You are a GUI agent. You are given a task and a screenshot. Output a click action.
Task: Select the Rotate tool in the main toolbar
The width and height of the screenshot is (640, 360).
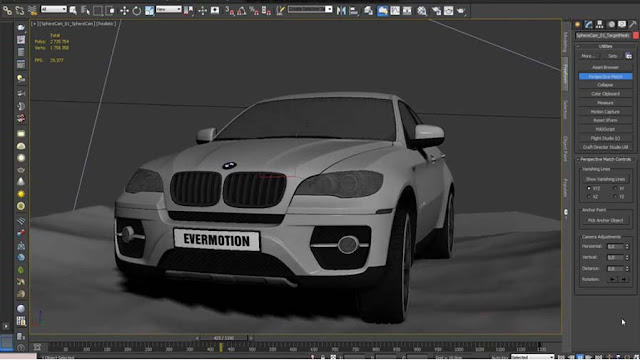tap(137, 11)
